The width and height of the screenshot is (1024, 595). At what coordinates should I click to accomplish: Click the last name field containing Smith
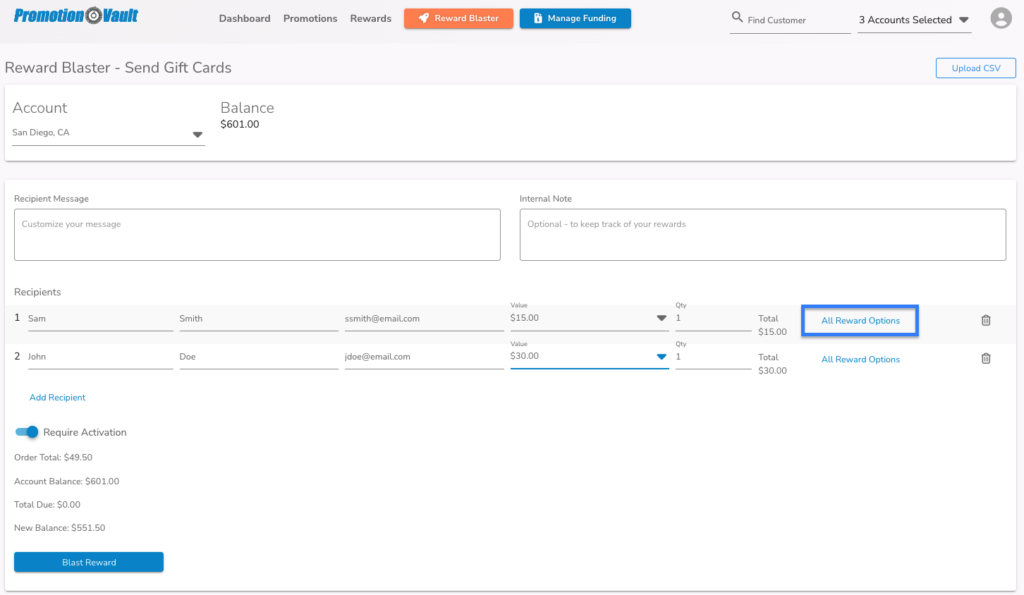pyautogui.click(x=259, y=319)
